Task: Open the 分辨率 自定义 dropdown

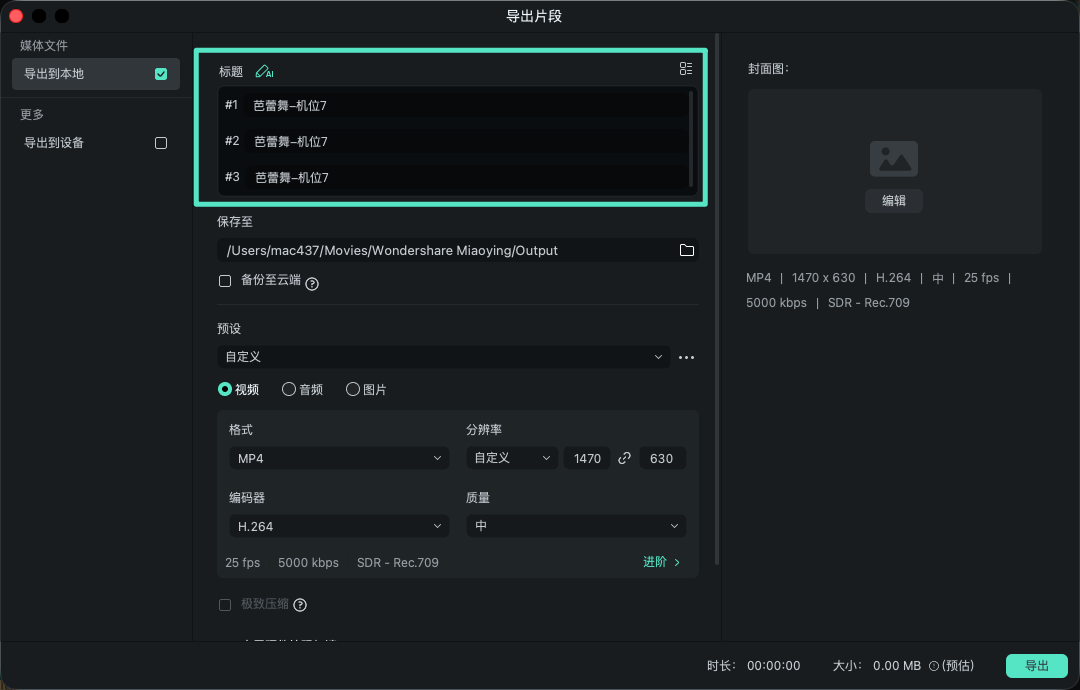Action: point(512,458)
